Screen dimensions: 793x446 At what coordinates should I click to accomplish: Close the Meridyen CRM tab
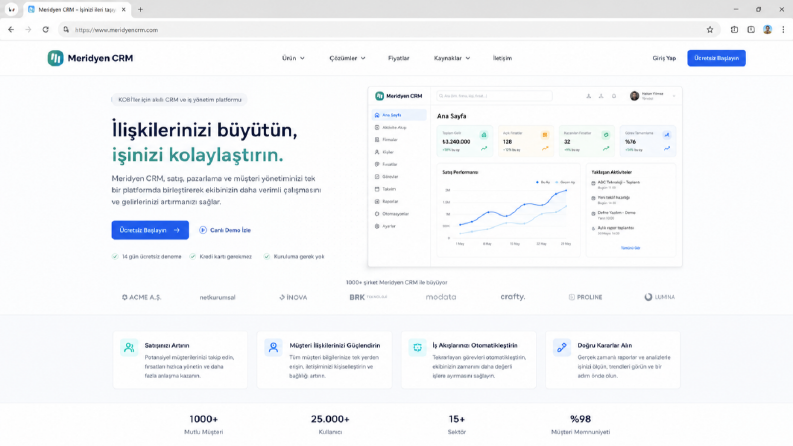pyautogui.click(x=123, y=10)
